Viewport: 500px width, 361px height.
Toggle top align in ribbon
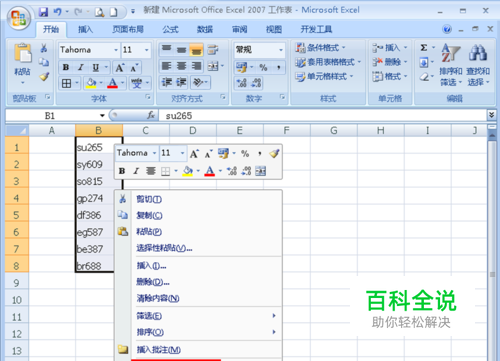(x=167, y=50)
